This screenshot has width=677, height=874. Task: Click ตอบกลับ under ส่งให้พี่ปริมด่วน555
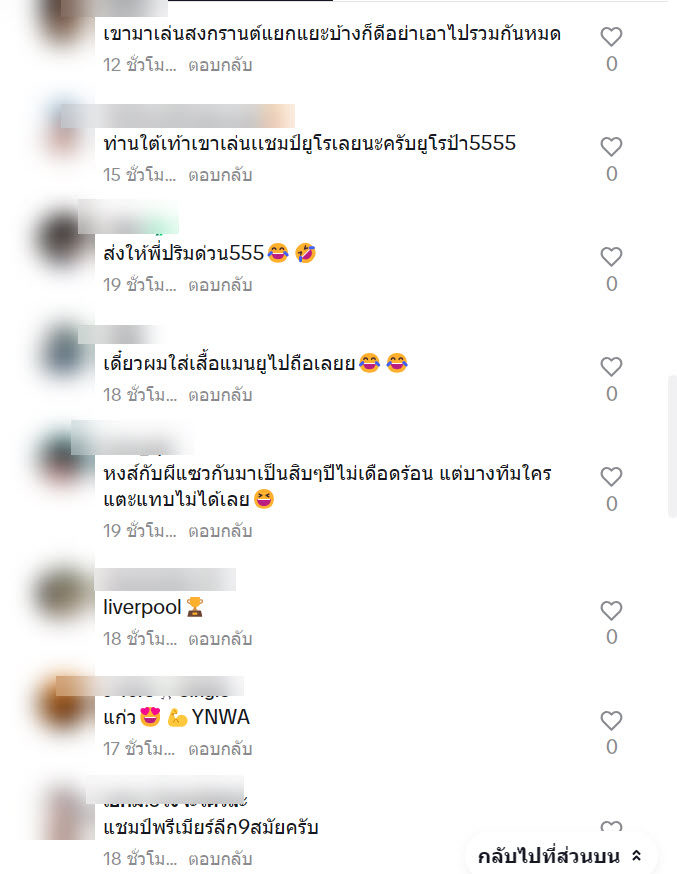(220, 285)
